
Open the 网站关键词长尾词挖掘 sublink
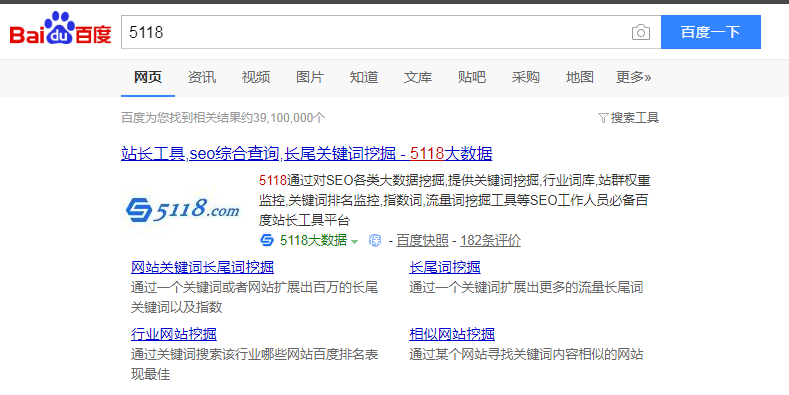[202, 267]
